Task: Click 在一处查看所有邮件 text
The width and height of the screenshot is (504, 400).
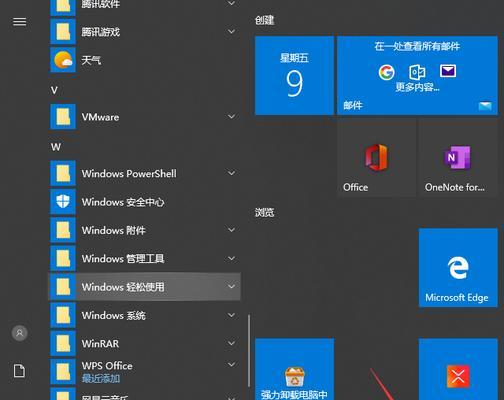Action: pos(417,46)
